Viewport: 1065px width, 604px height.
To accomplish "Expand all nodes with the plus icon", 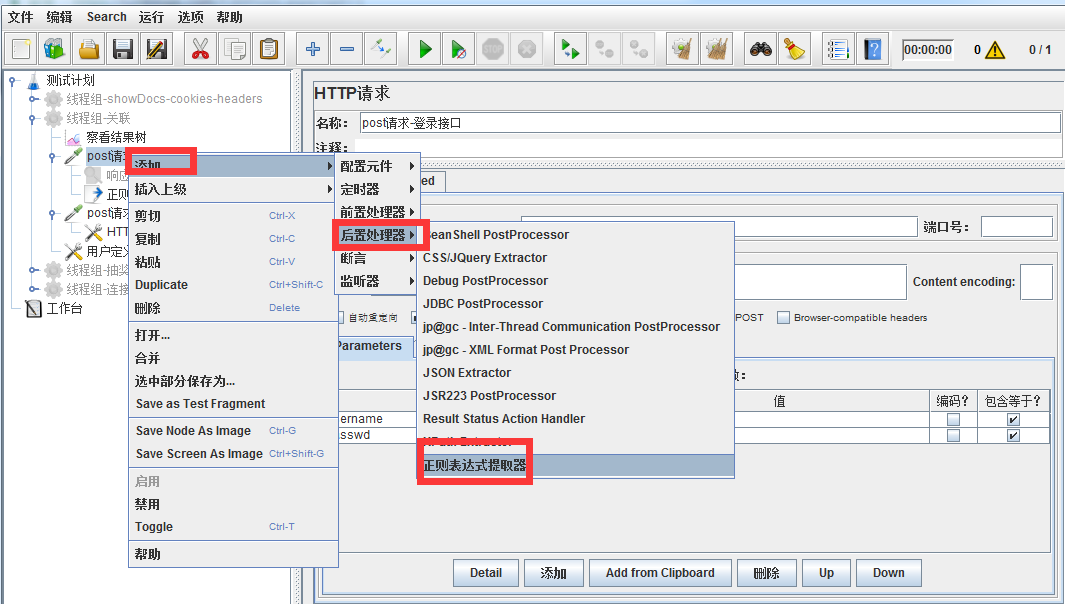I will coord(313,49).
